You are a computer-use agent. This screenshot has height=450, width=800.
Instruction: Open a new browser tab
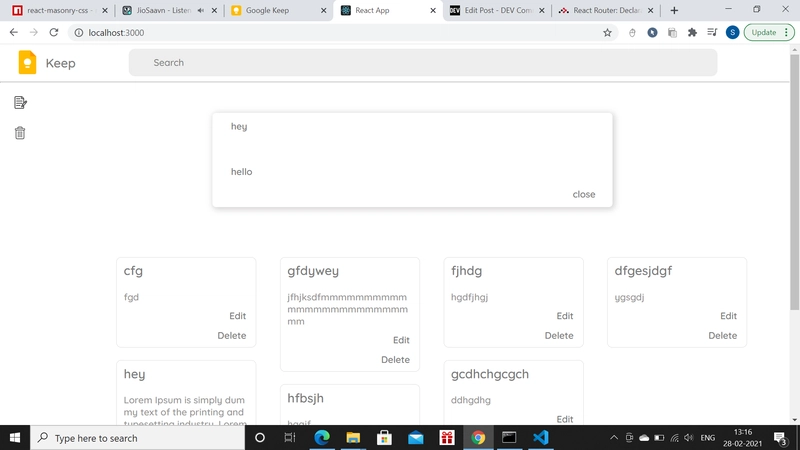tap(674, 10)
